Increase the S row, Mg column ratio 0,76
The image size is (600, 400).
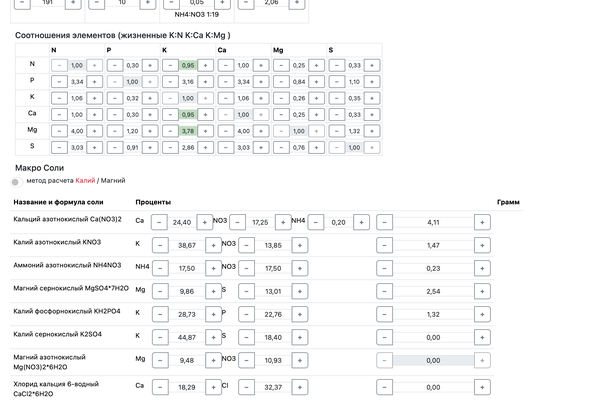pyautogui.click(x=316, y=147)
